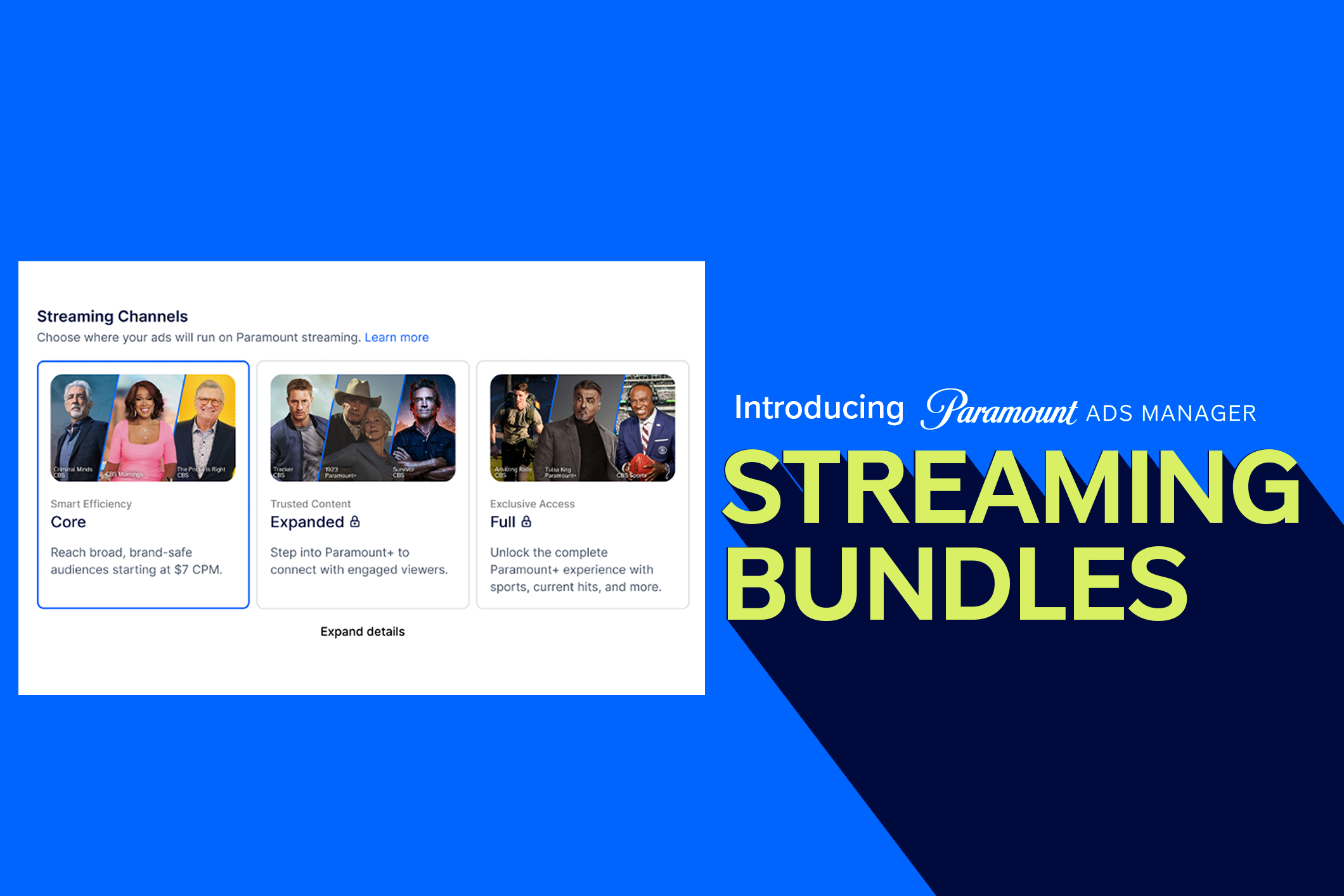Pick the Full bundle title
This screenshot has width=1344, height=896.
[x=502, y=522]
